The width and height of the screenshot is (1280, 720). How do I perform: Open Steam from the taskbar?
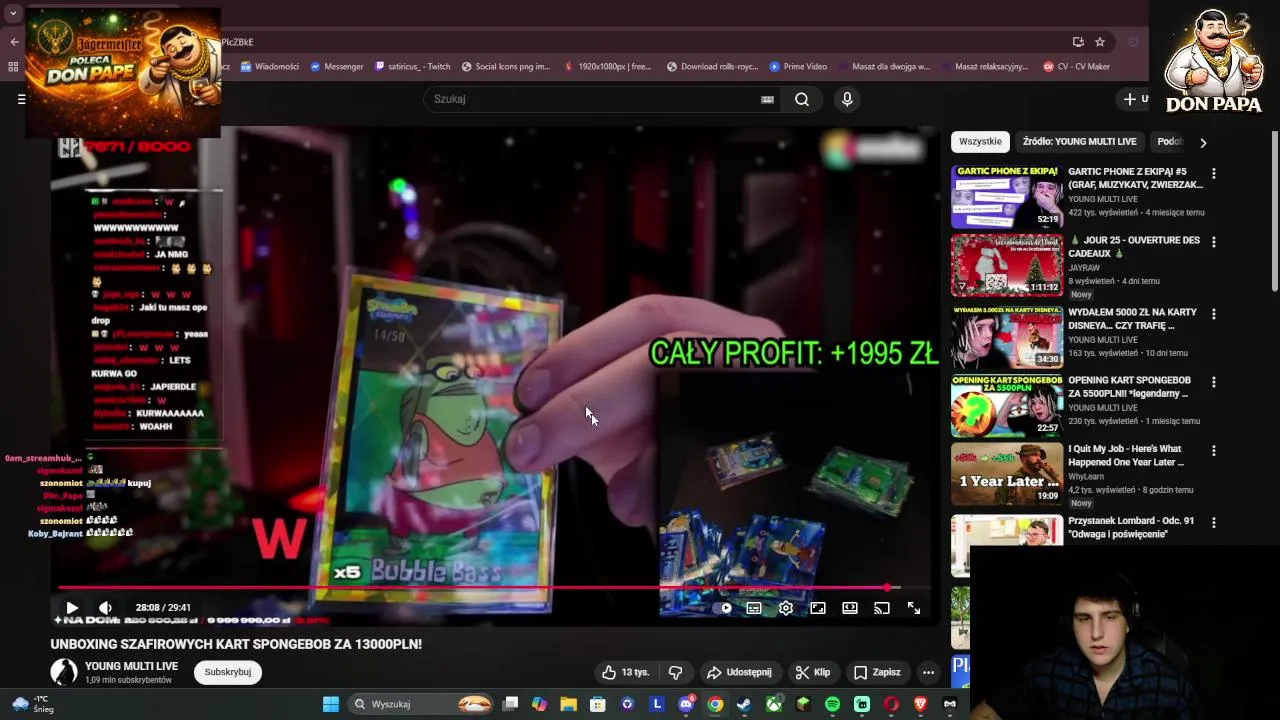pos(744,704)
